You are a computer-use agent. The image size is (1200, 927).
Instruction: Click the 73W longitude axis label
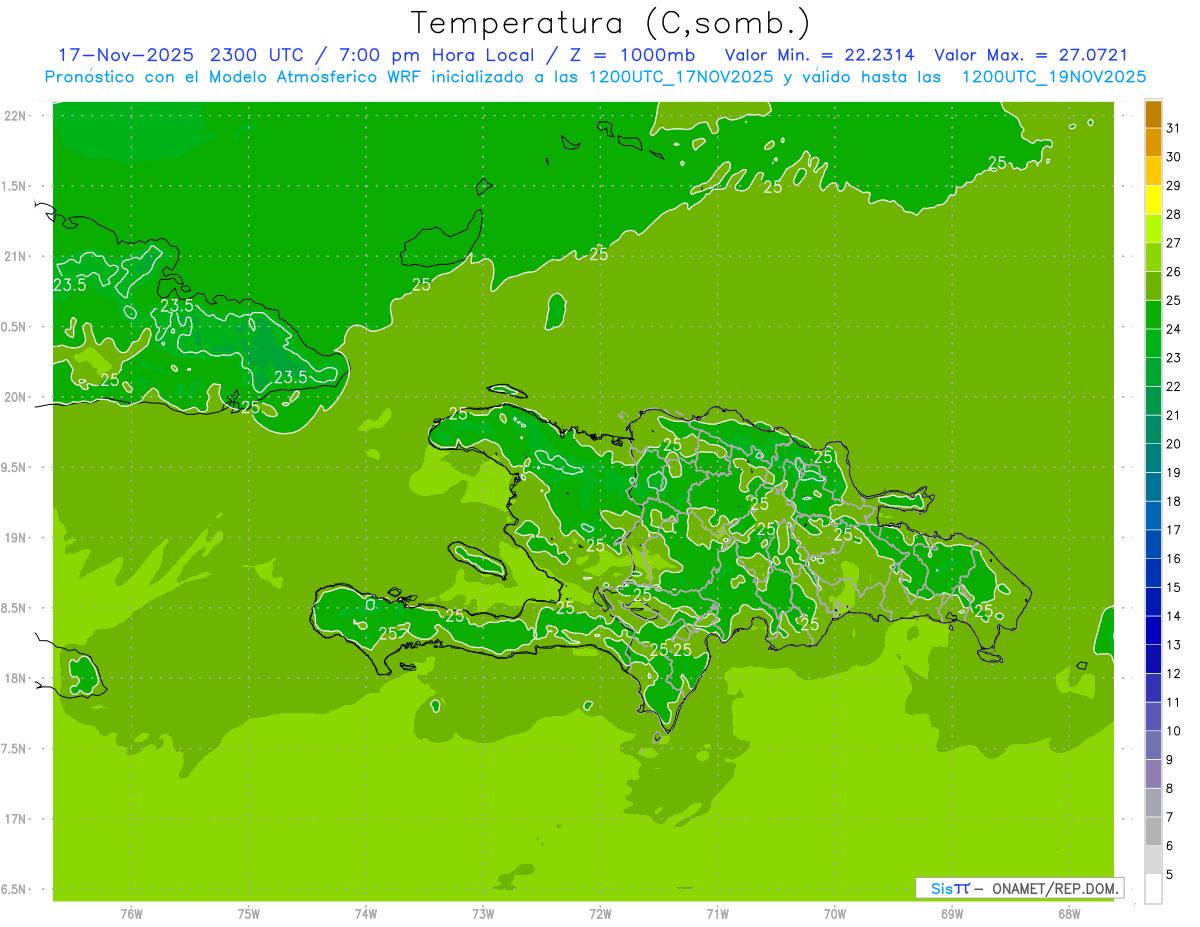coord(483,913)
